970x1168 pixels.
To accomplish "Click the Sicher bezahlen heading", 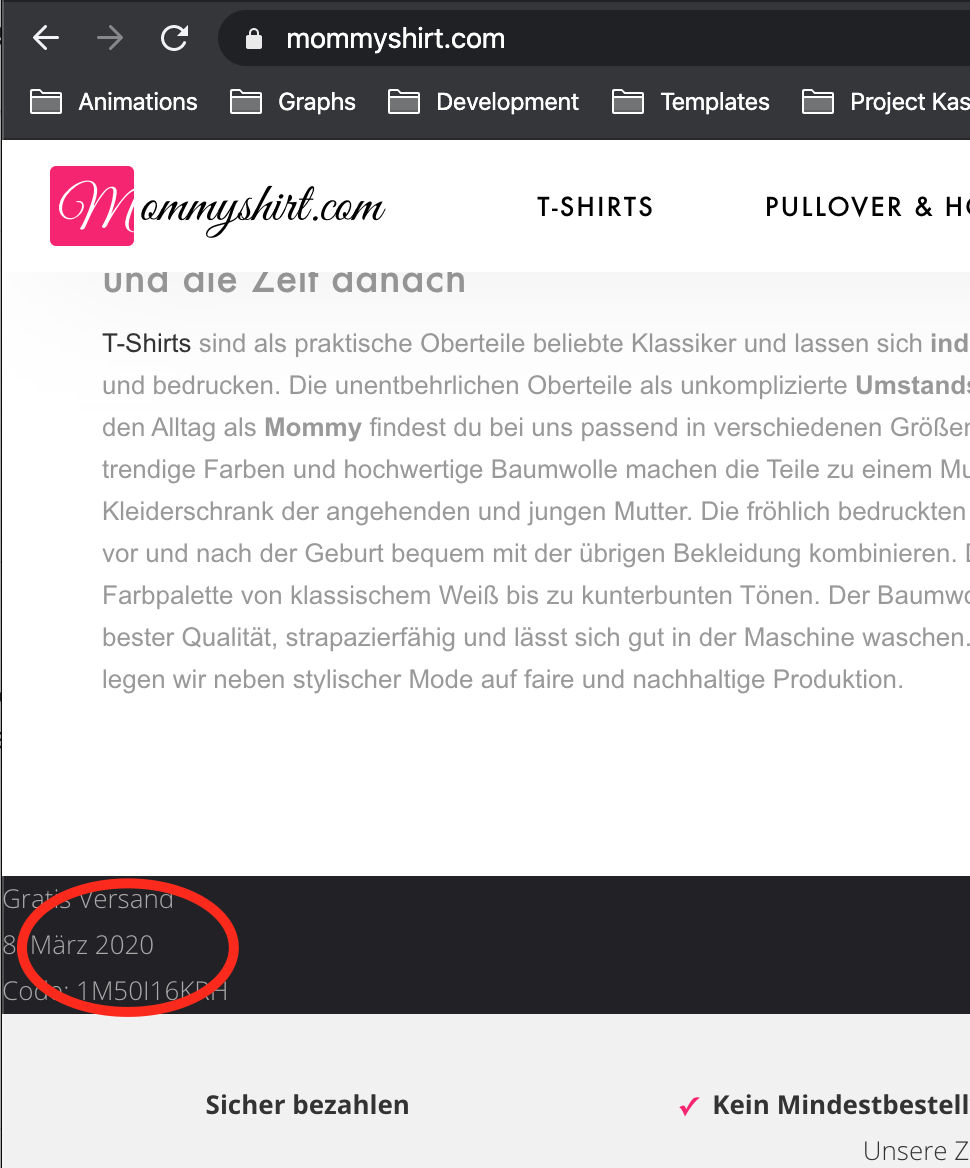I will pyautogui.click(x=307, y=1105).
